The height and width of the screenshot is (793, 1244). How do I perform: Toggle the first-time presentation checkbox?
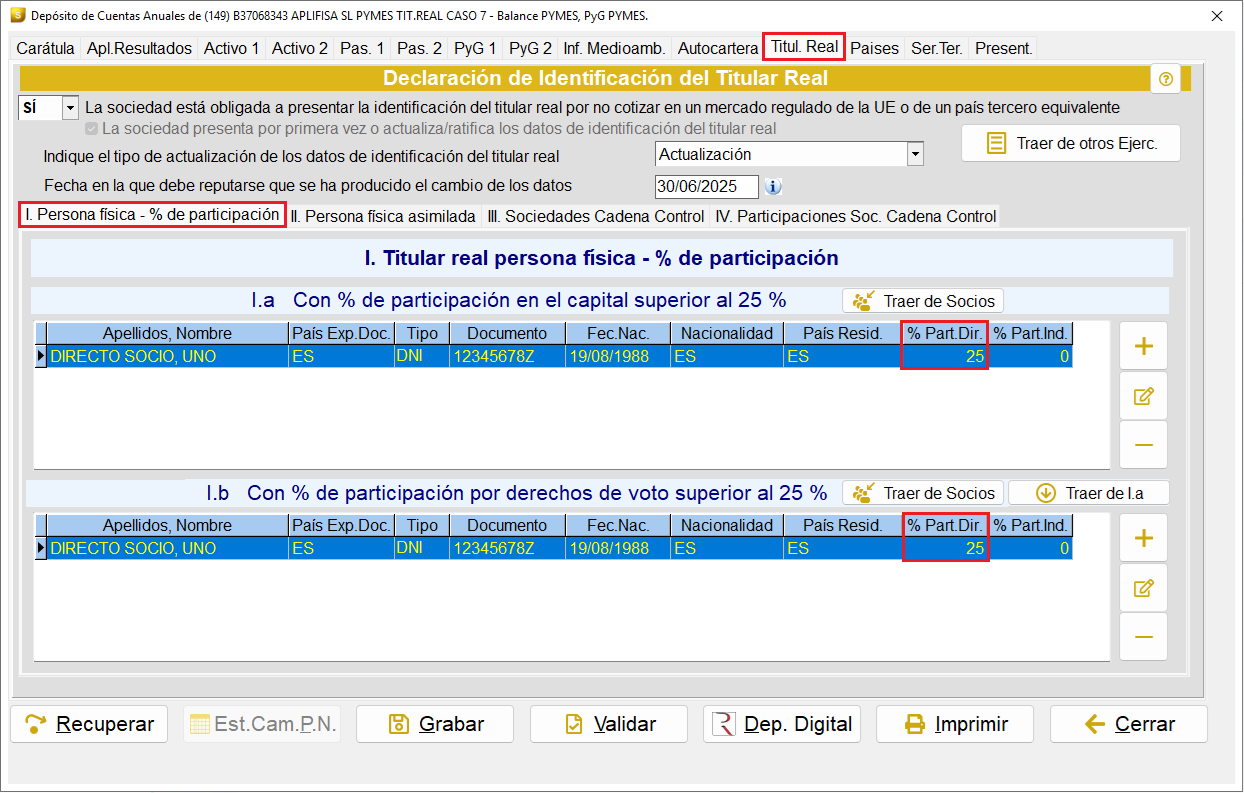92,129
